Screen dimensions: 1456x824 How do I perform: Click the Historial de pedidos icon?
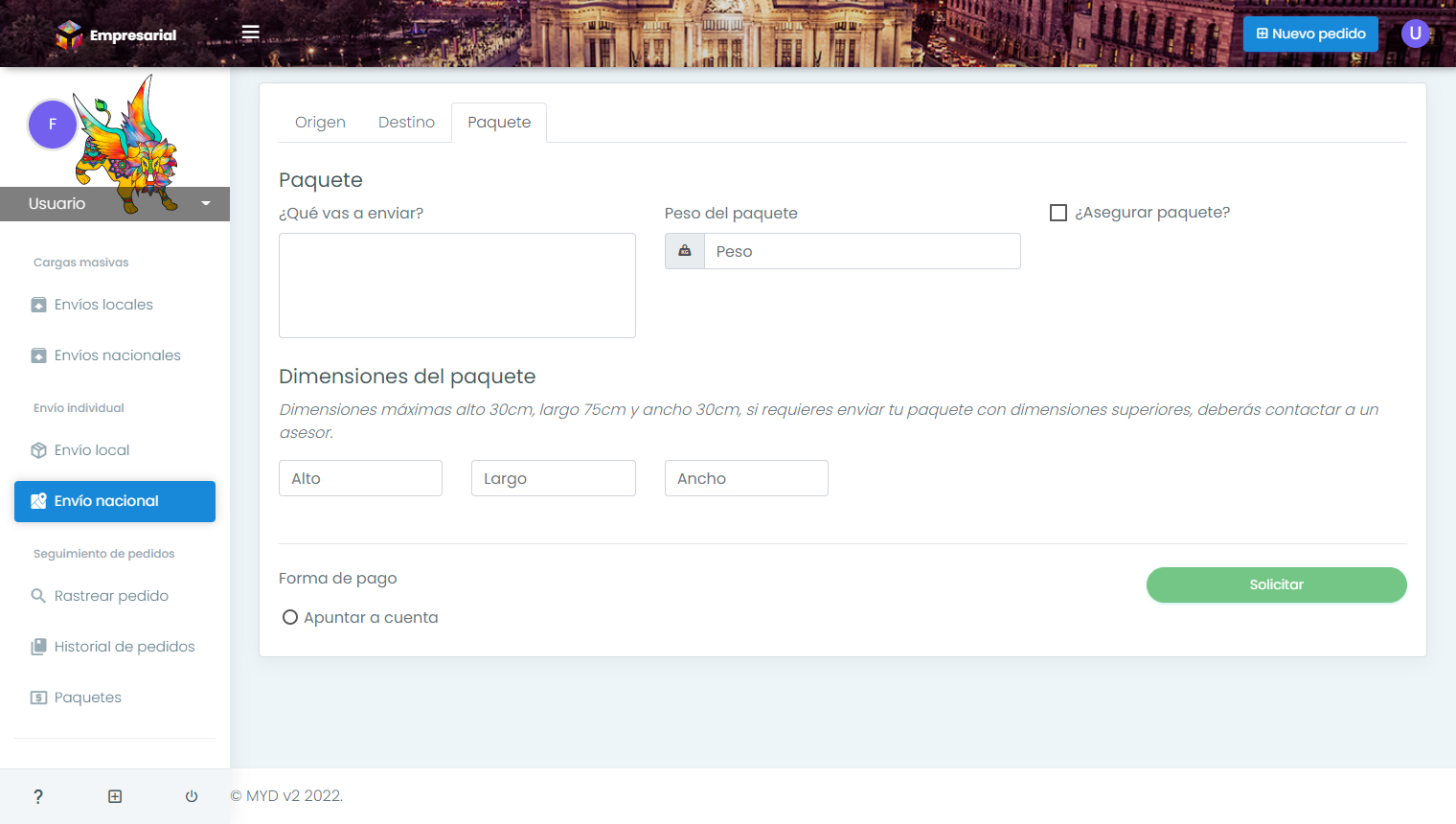coord(38,647)
